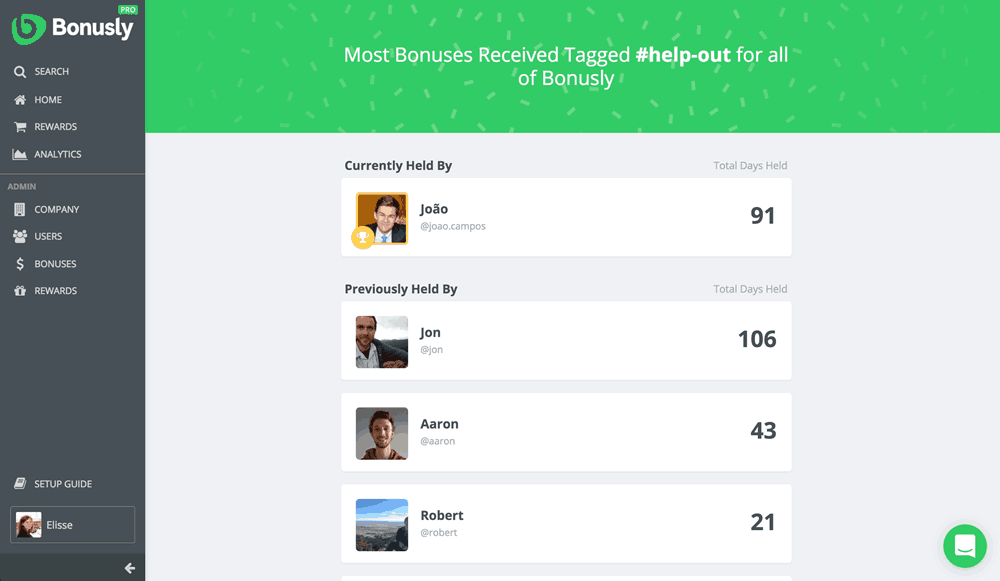Click the Search magnifier icon
The image size is (1000, 581).
20,72
